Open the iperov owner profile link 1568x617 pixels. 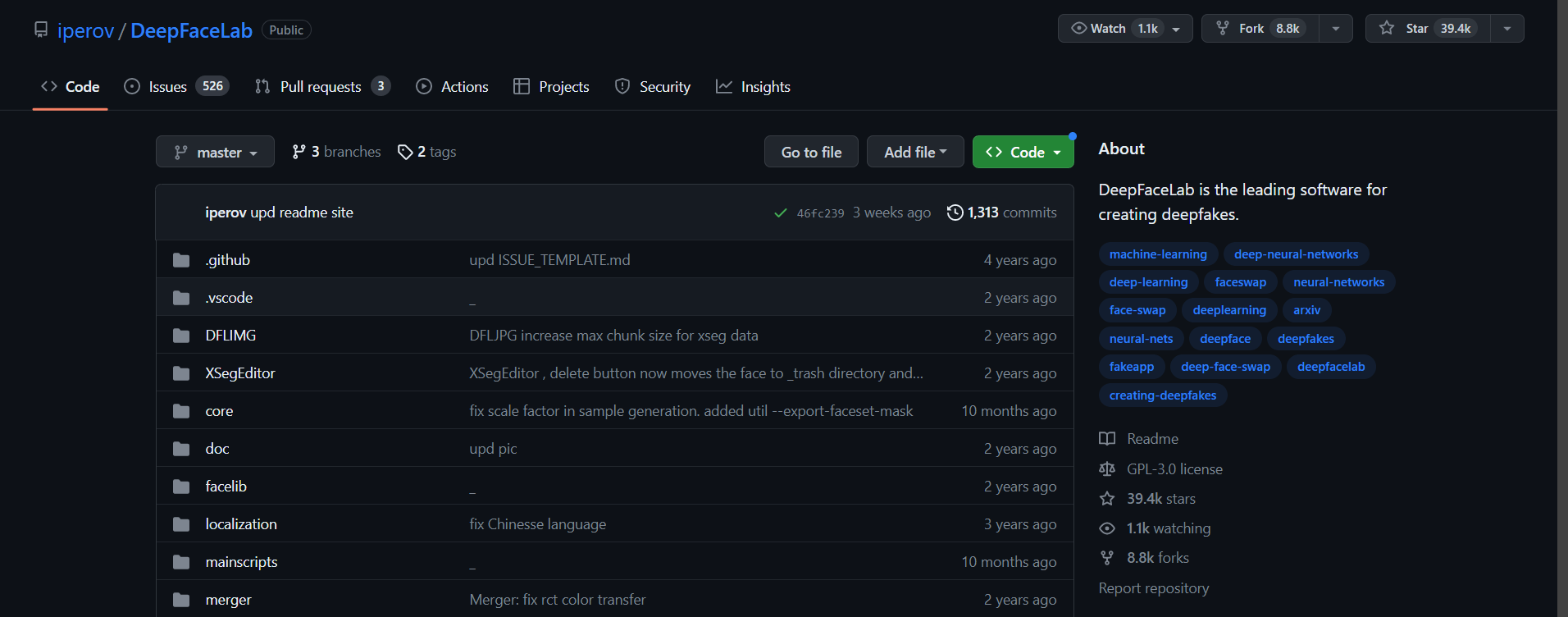[x=85, y=31]
